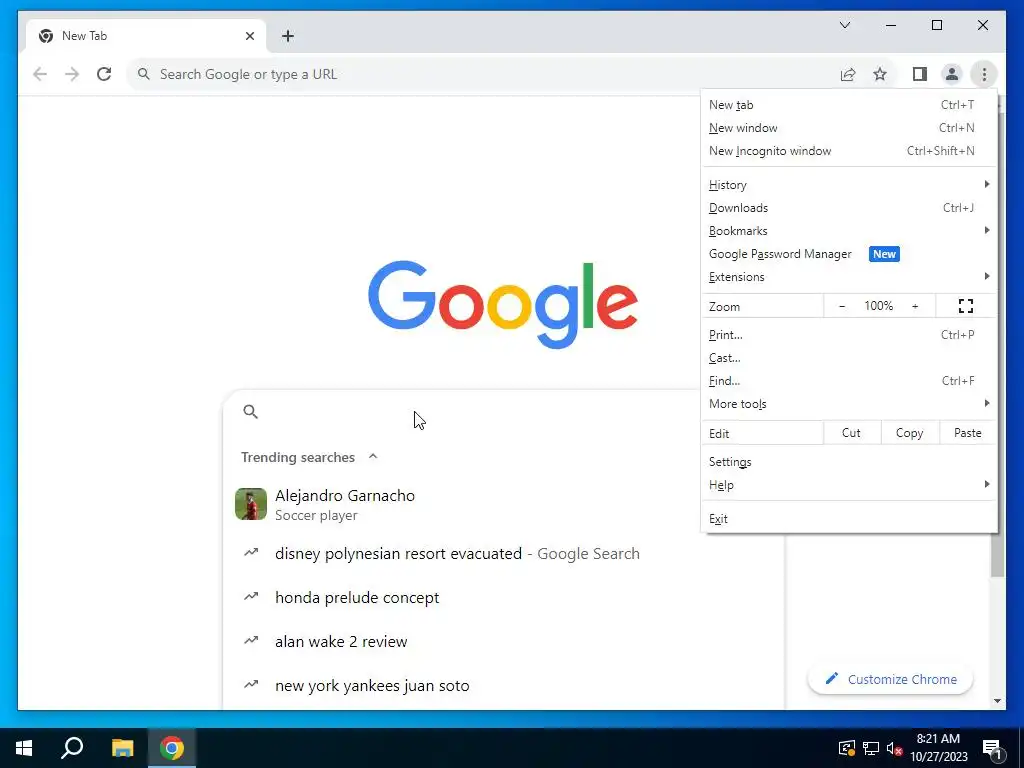Click the Customize Chrome pencil button

coord(890,679)
